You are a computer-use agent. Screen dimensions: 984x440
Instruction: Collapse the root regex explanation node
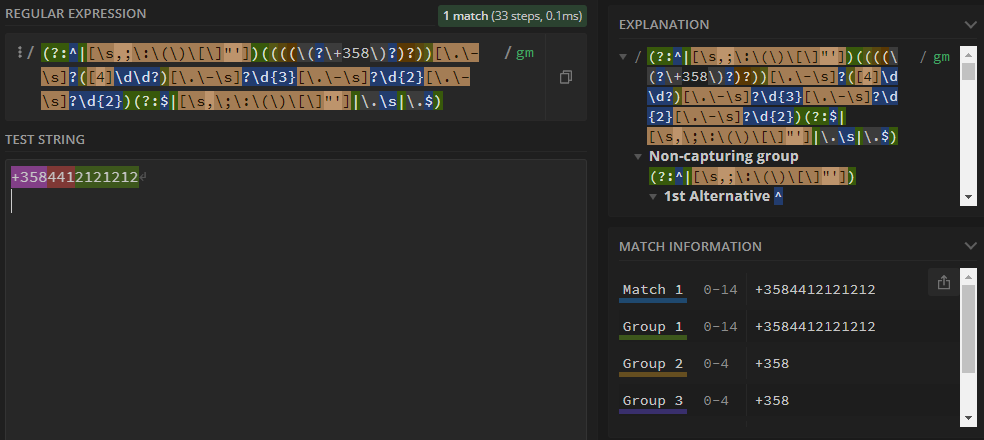click(624, 57)
